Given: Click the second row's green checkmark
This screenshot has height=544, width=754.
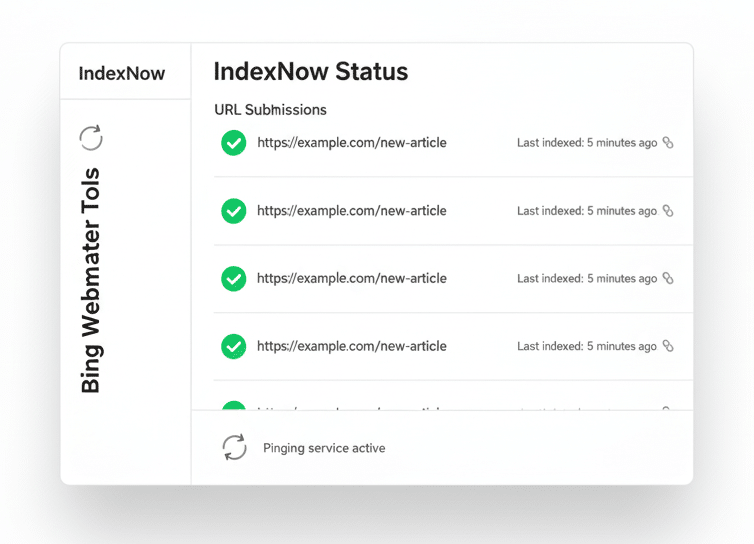Looking at the screenshot, I should (233, 211).
